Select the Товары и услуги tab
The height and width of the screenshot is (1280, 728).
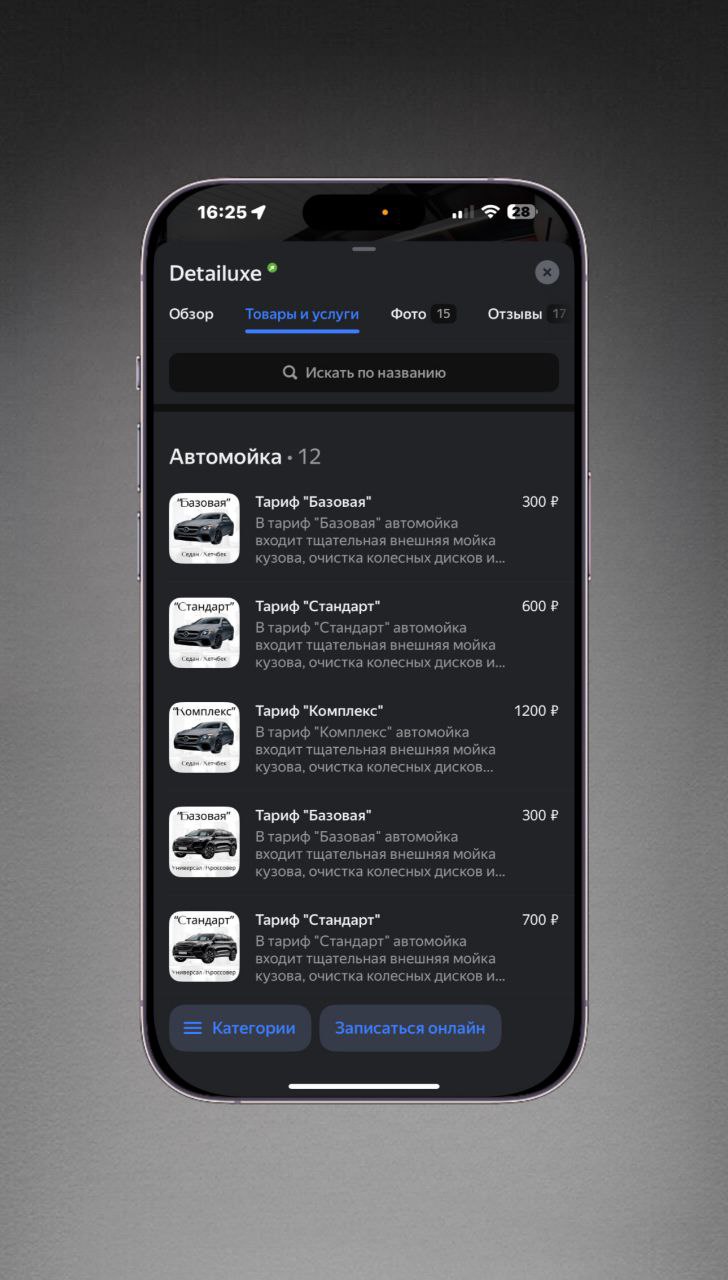[302, 314]
